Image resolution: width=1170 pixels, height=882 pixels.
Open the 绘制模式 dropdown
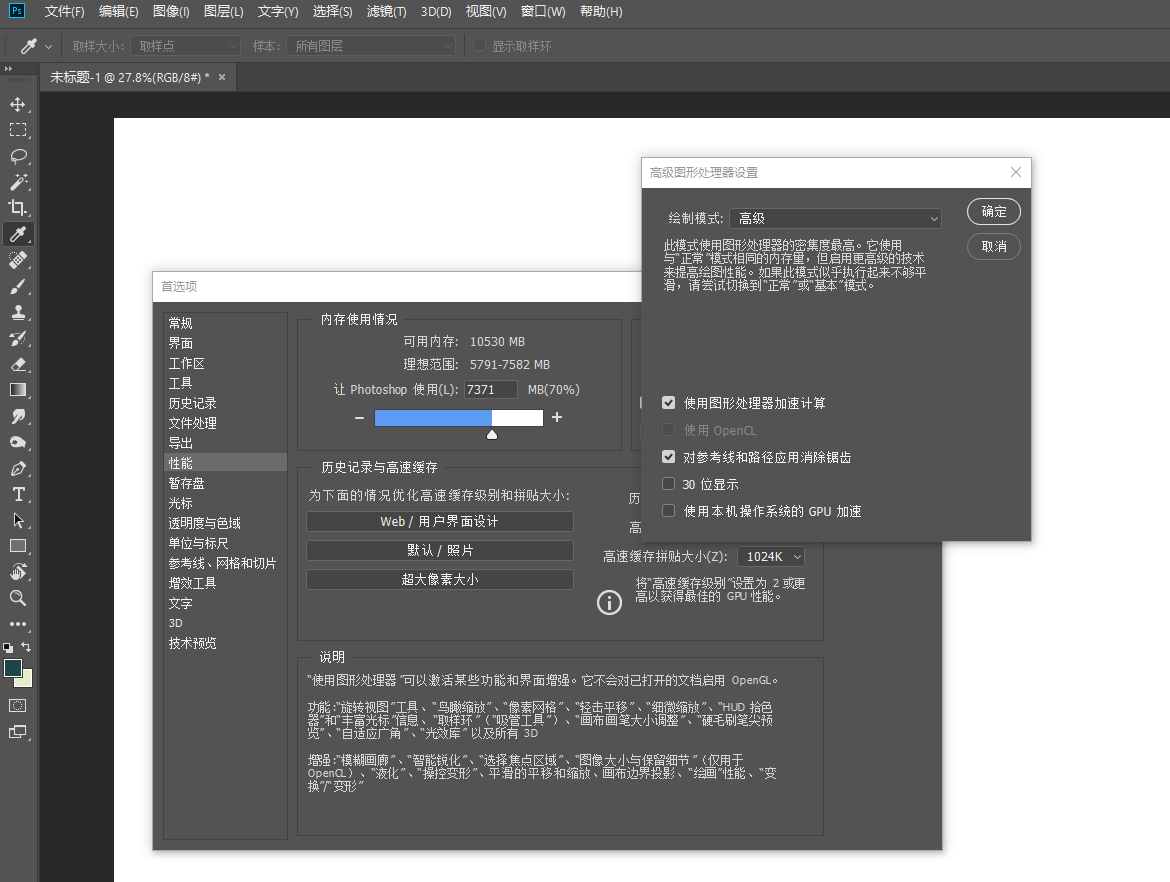tap(835, 217)
